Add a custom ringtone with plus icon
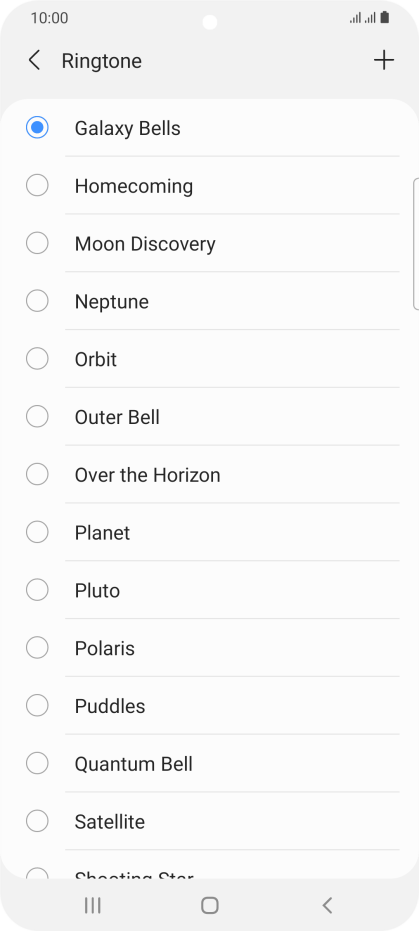 click(384, 60)
